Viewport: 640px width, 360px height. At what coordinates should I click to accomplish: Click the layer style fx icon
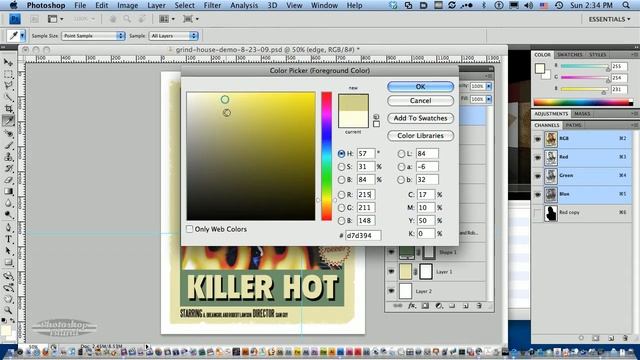[412, 306]
